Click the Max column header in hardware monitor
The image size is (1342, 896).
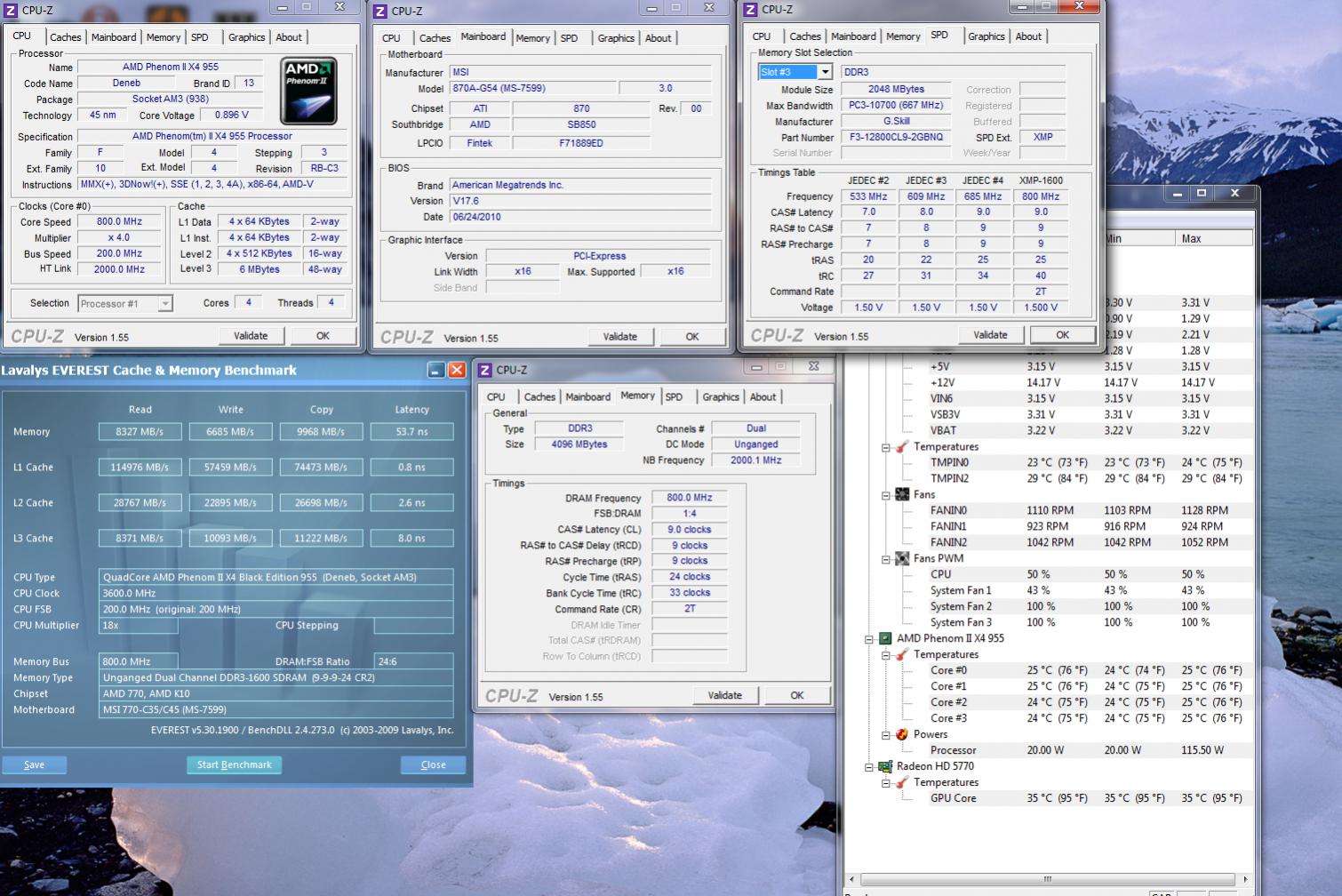[x=1214, y=238]
